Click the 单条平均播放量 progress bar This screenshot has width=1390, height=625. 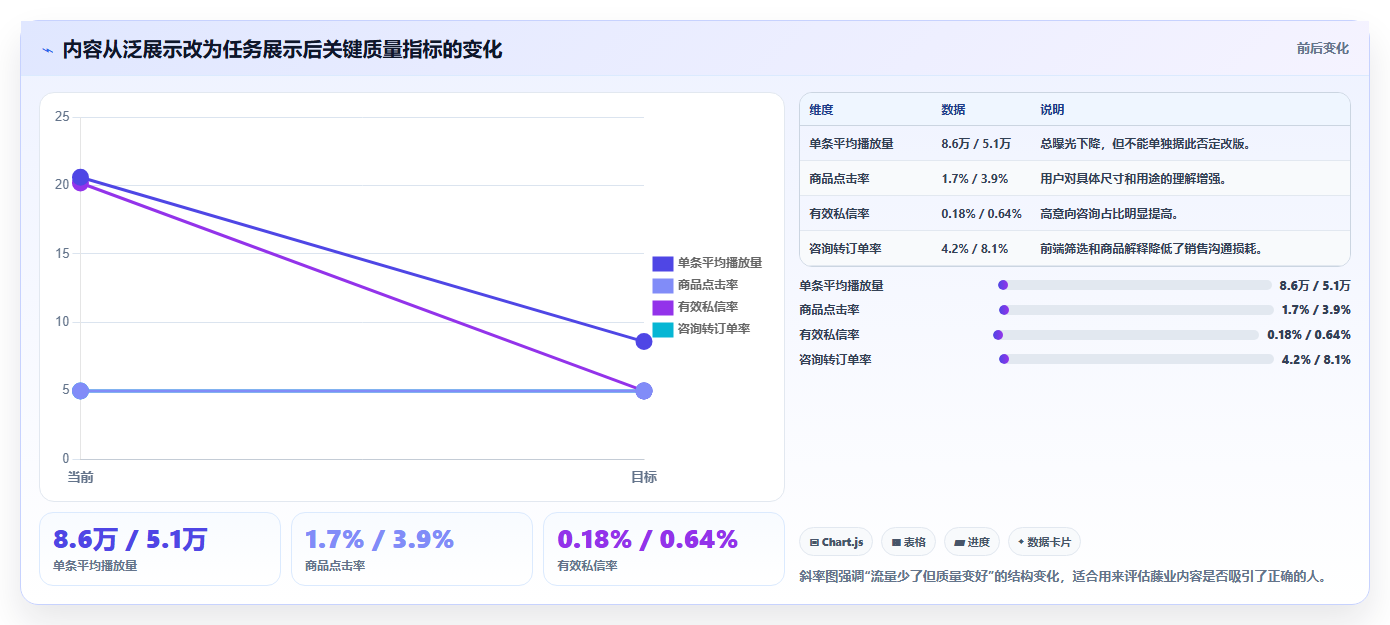pos(1134,285)
